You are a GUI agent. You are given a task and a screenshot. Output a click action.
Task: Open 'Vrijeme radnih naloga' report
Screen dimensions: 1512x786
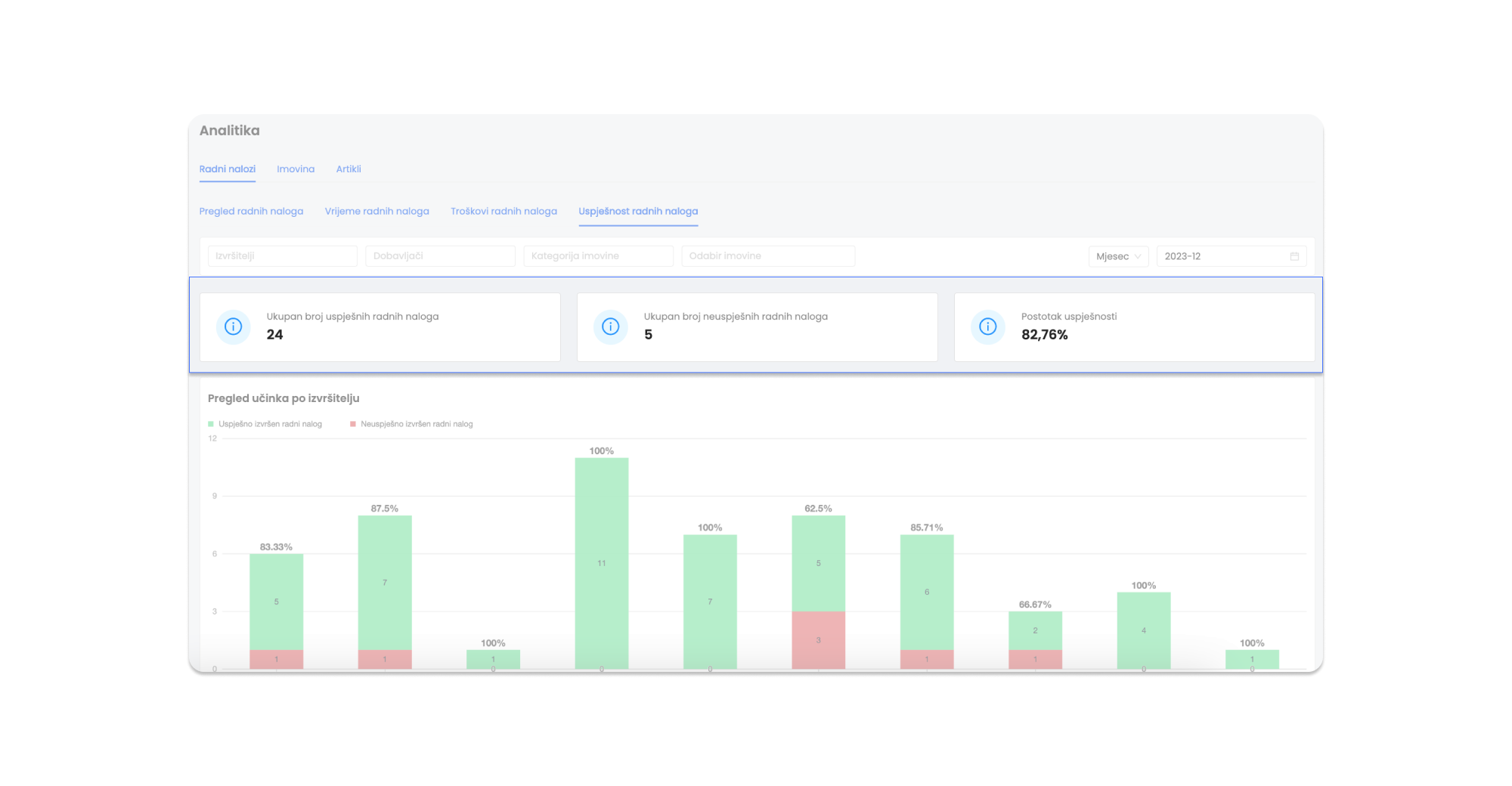point(376,211)
